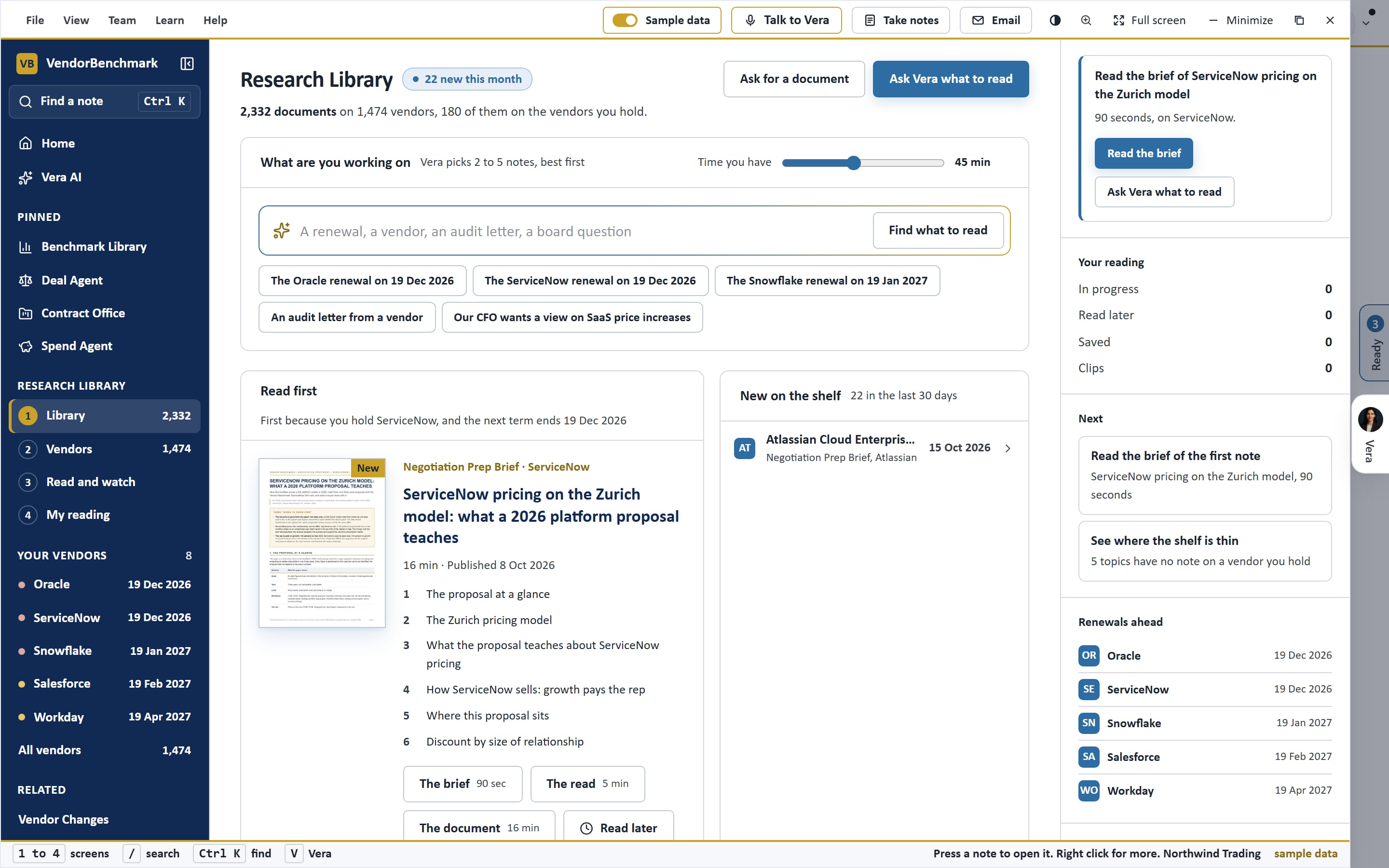Click the Ask for a document button
The width and height of the screenshot is (1389, 868).
(x=794, y=79)
